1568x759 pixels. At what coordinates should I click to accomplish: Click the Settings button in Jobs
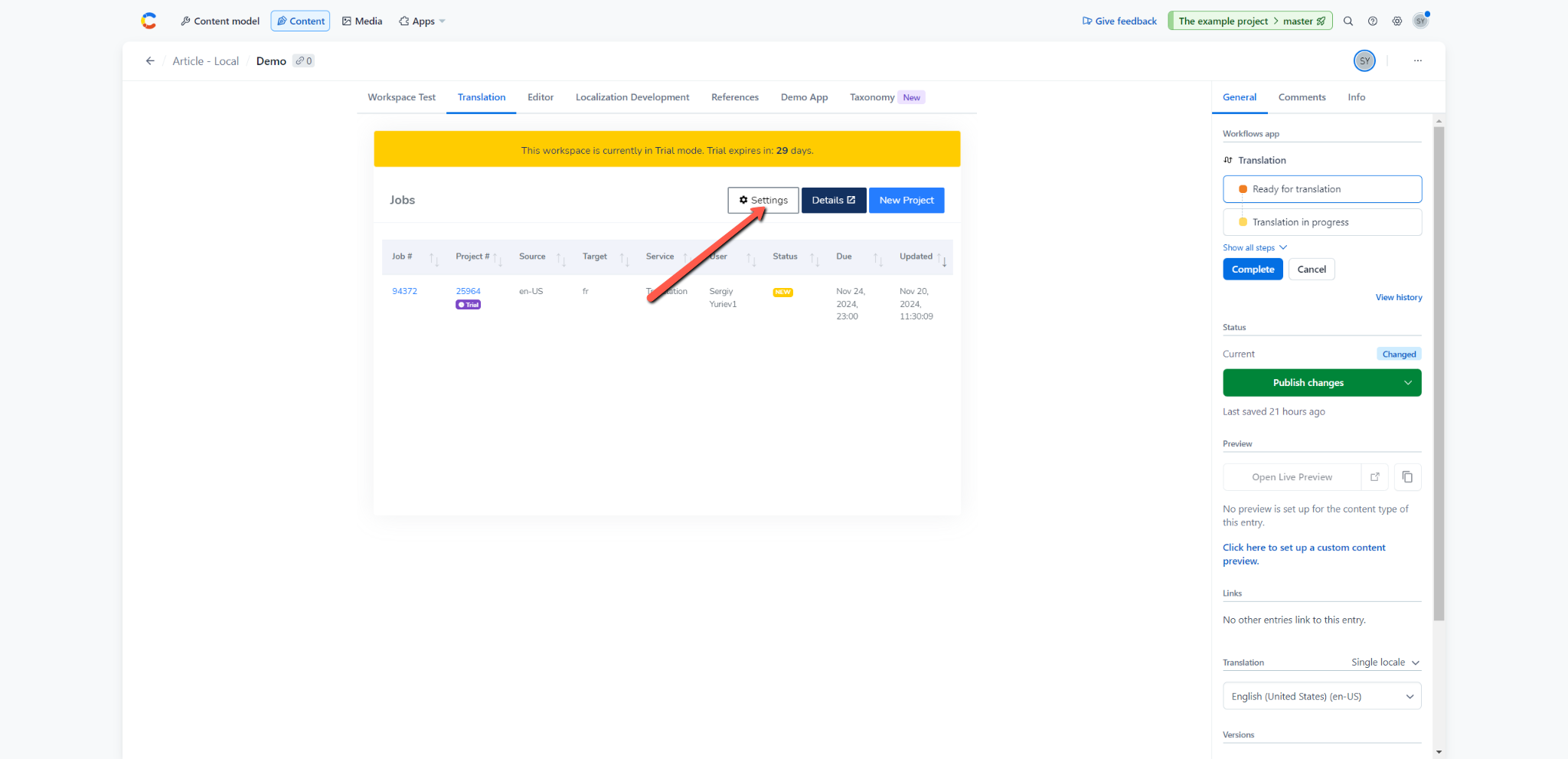763,200
